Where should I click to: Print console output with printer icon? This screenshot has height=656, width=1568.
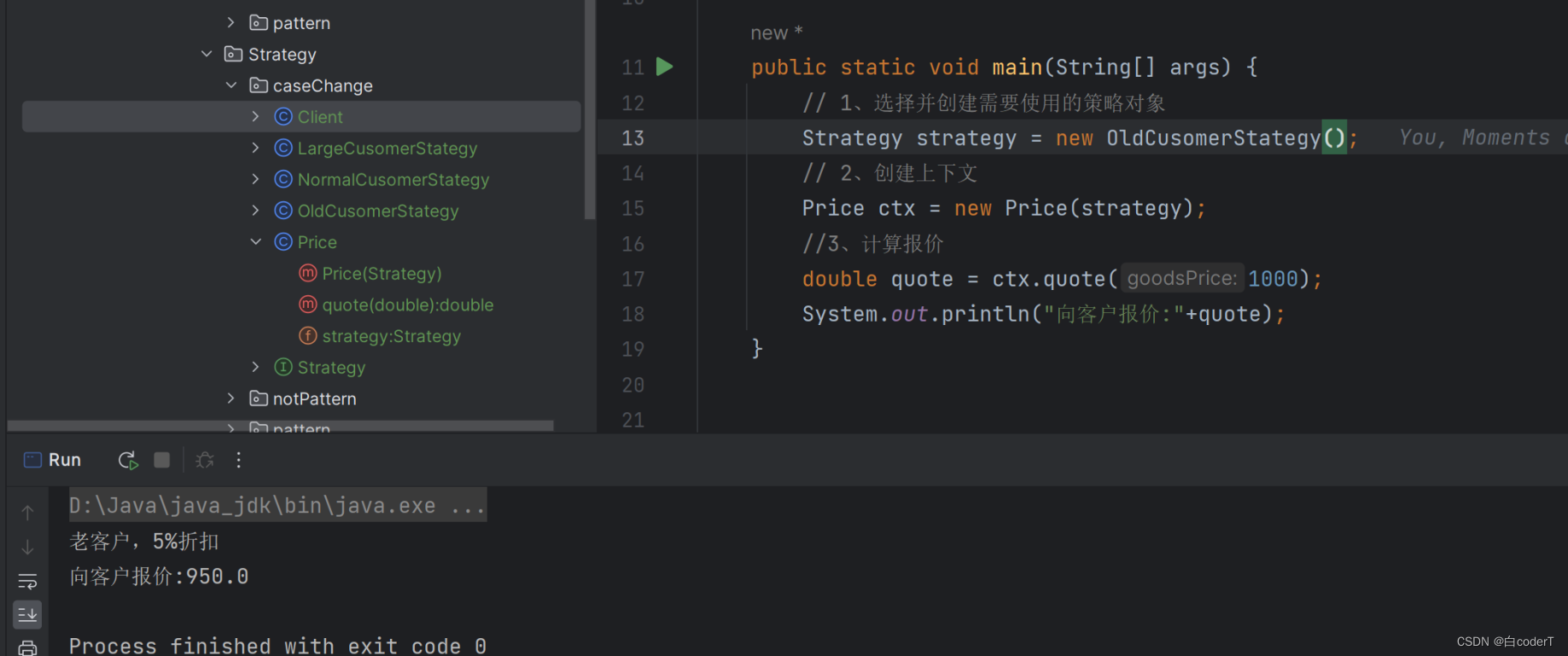[27, 648]
